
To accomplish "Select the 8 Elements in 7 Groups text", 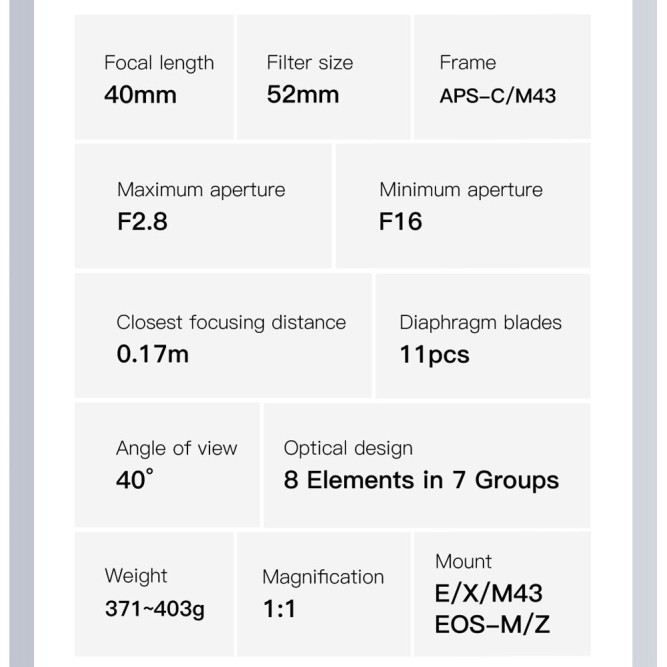I will (x=421, y=481).
